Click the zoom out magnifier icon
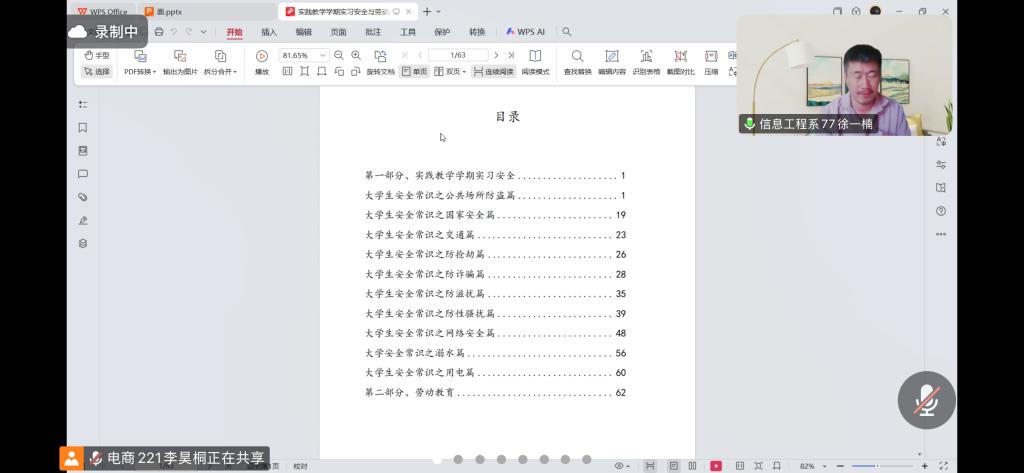Viewport: 1024px width, 473px height. click(x=339, y=55)
